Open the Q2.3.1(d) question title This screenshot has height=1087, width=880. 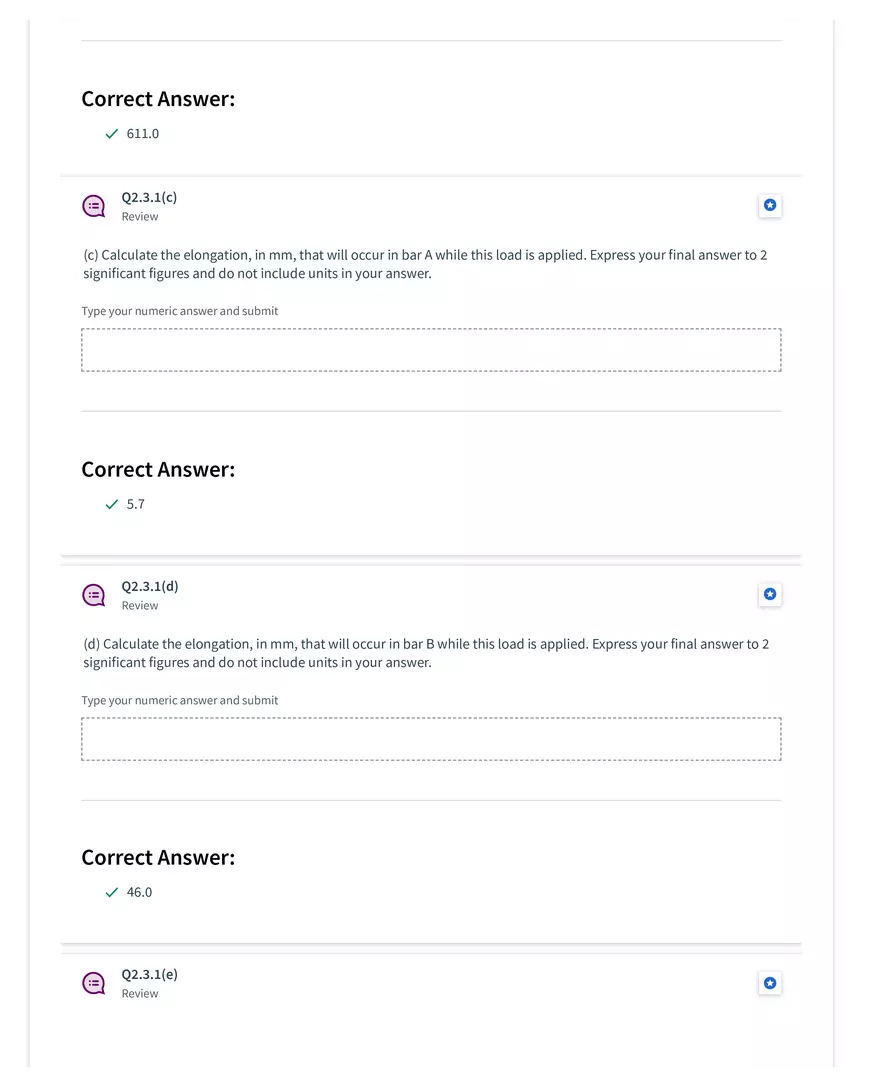pyautogui.click(x=150, y=586)
